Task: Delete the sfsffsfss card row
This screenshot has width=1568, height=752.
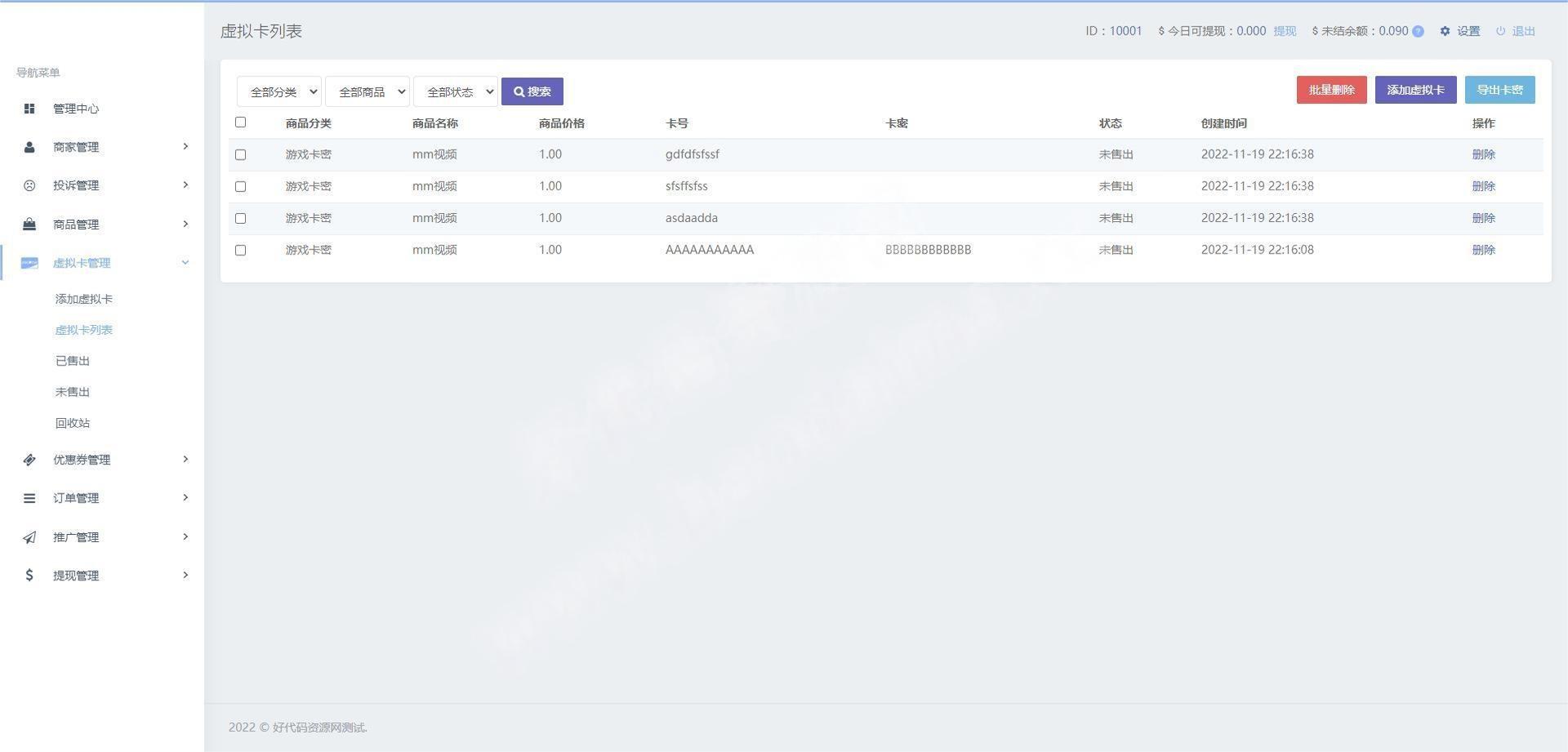Action: (x=1484, y=186)
